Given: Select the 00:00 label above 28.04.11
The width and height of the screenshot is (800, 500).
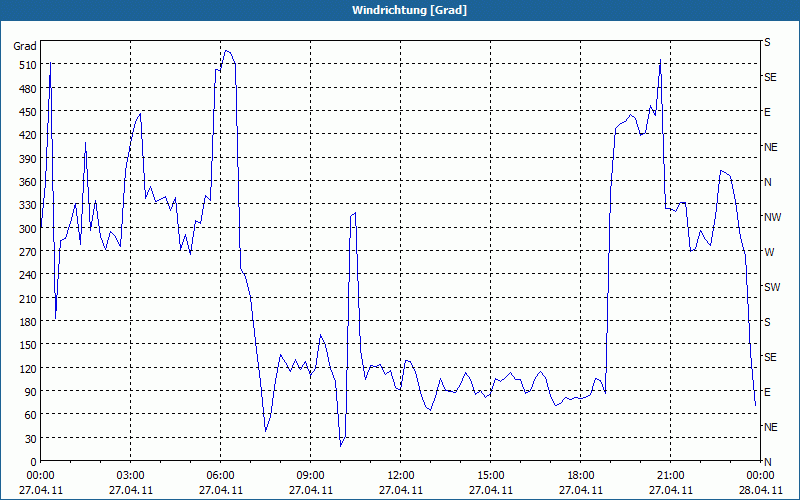Looking at the screenshot, I should pos(760,476).
